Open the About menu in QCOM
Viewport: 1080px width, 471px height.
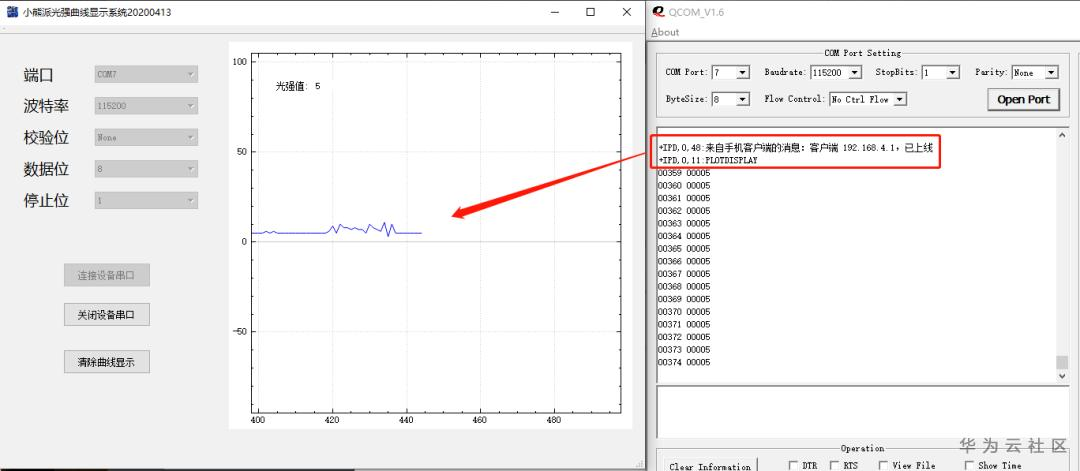(665, 32)
